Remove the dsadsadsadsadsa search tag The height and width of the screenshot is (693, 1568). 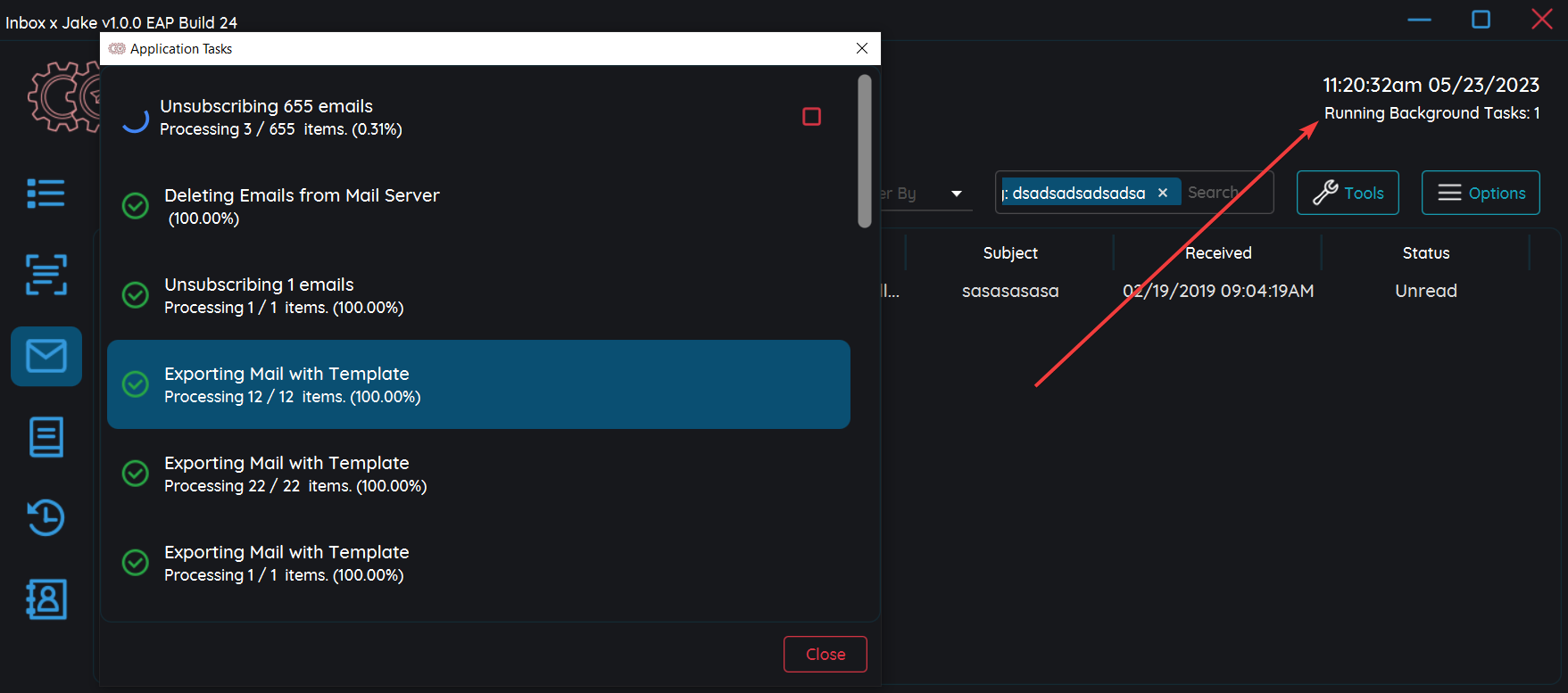pos(1163,193)
